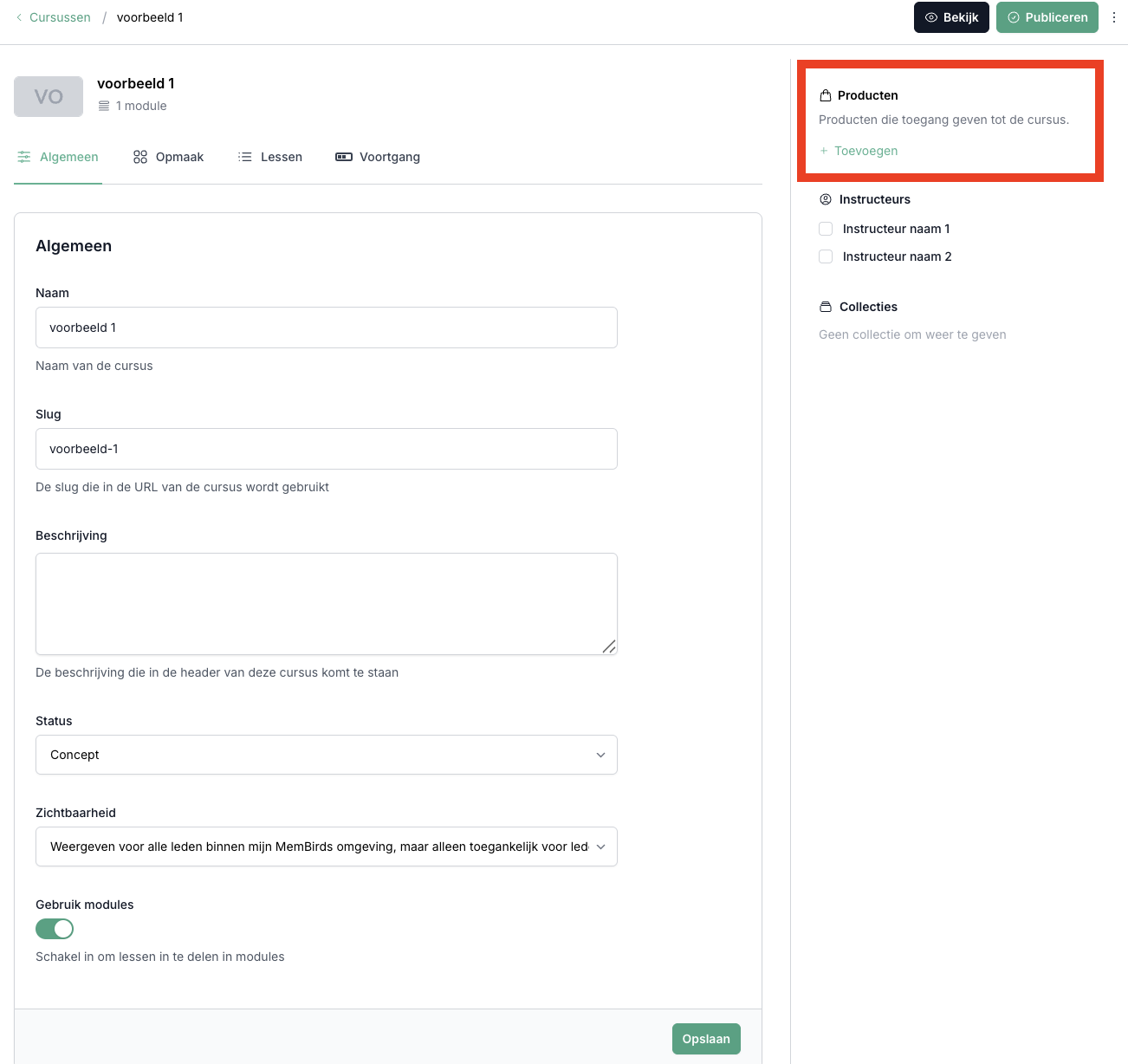1128x1064 pixels.
Task: Click the Opslaan save button
Action: [x=706, y=1039]
